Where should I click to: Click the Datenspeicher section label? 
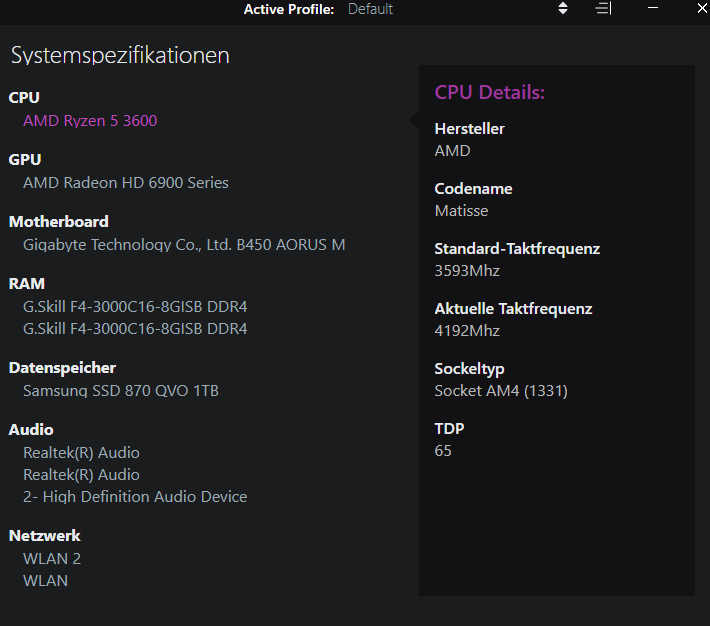click(x=62, y=367)
